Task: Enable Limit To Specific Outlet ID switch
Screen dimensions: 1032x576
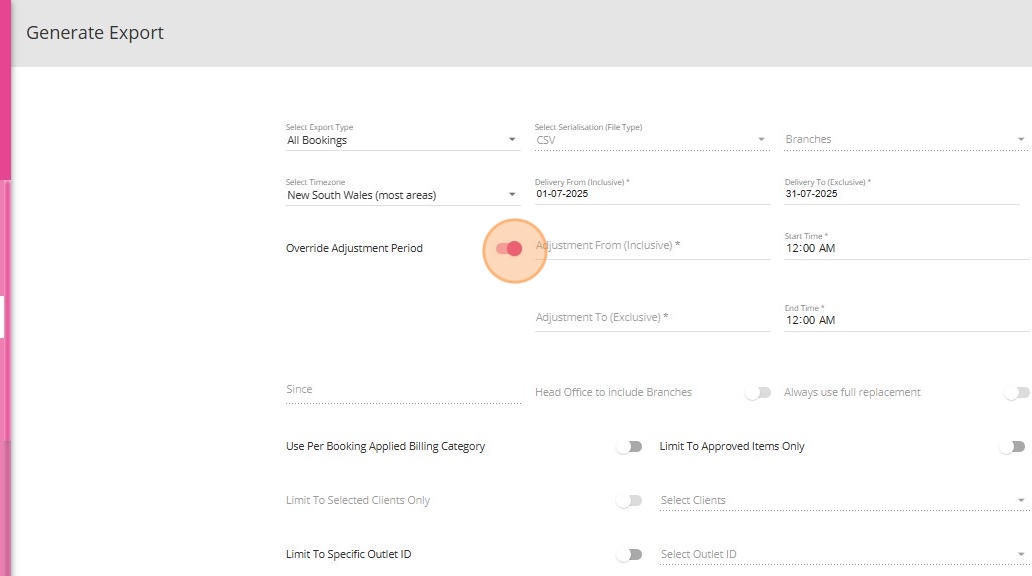Action: [629, 554]
